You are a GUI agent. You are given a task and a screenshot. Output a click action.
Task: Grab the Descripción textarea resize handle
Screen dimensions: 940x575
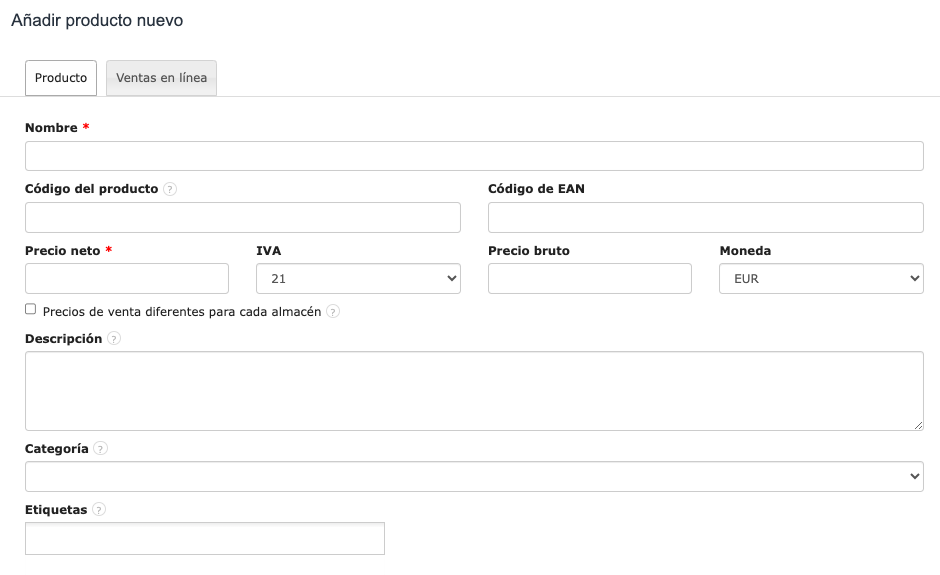[918, 425]
